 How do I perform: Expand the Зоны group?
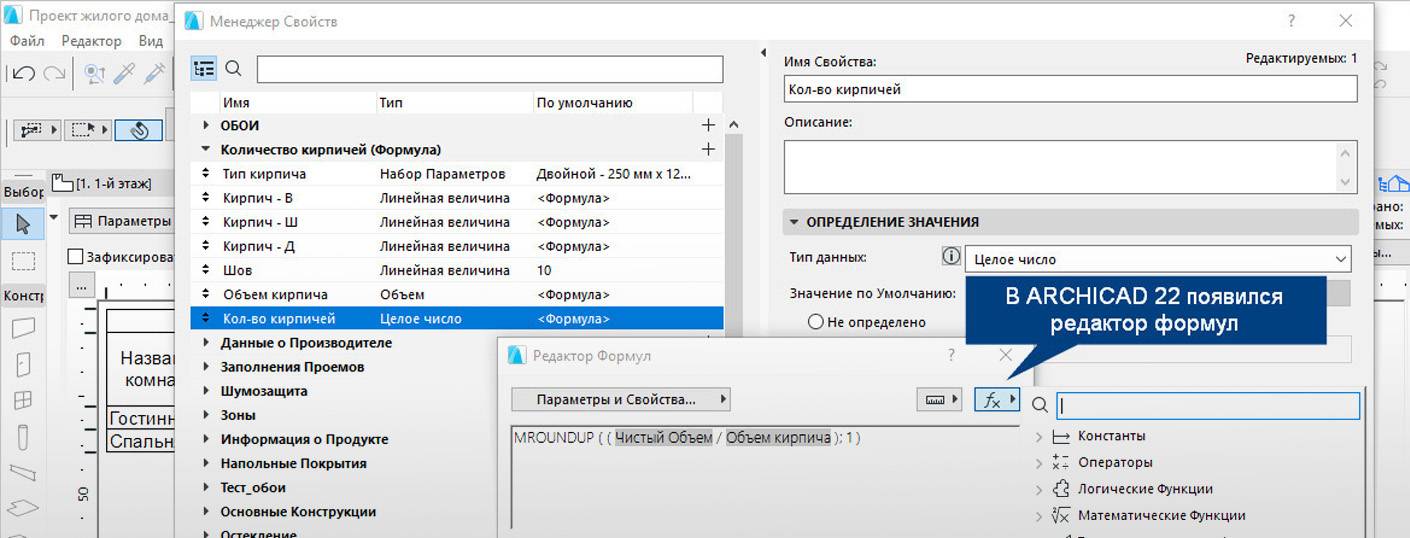click(206, 415)
